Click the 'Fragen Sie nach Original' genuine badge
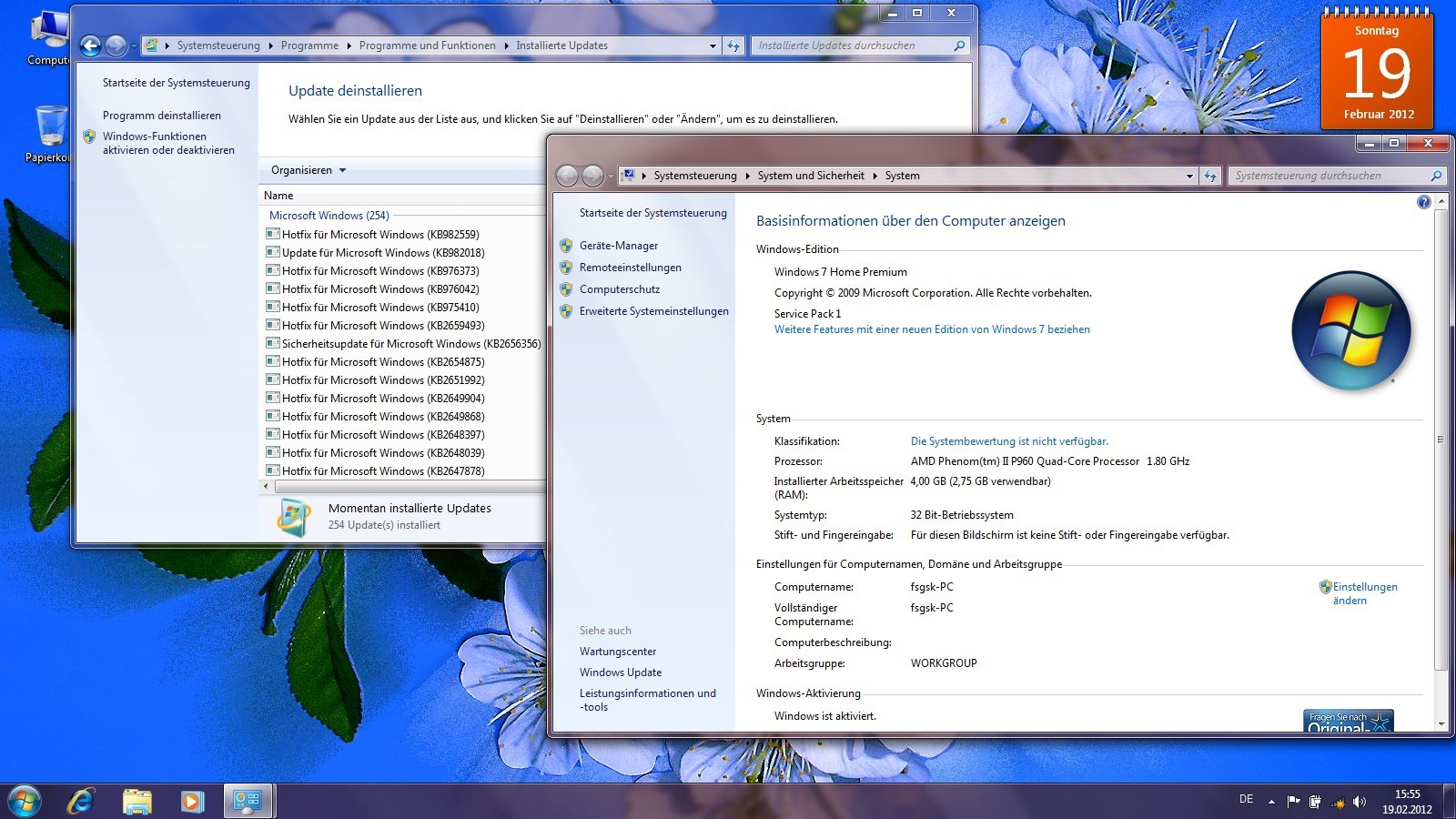 (x=1349, y=721)
